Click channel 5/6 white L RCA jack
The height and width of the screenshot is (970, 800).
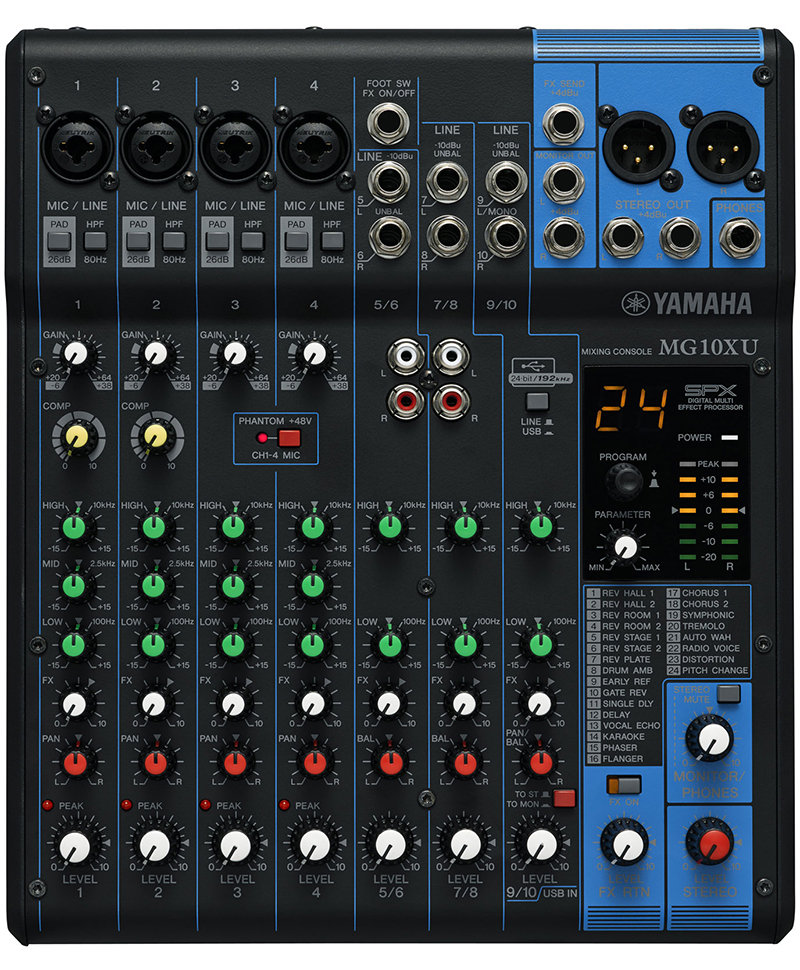(405, 356)
